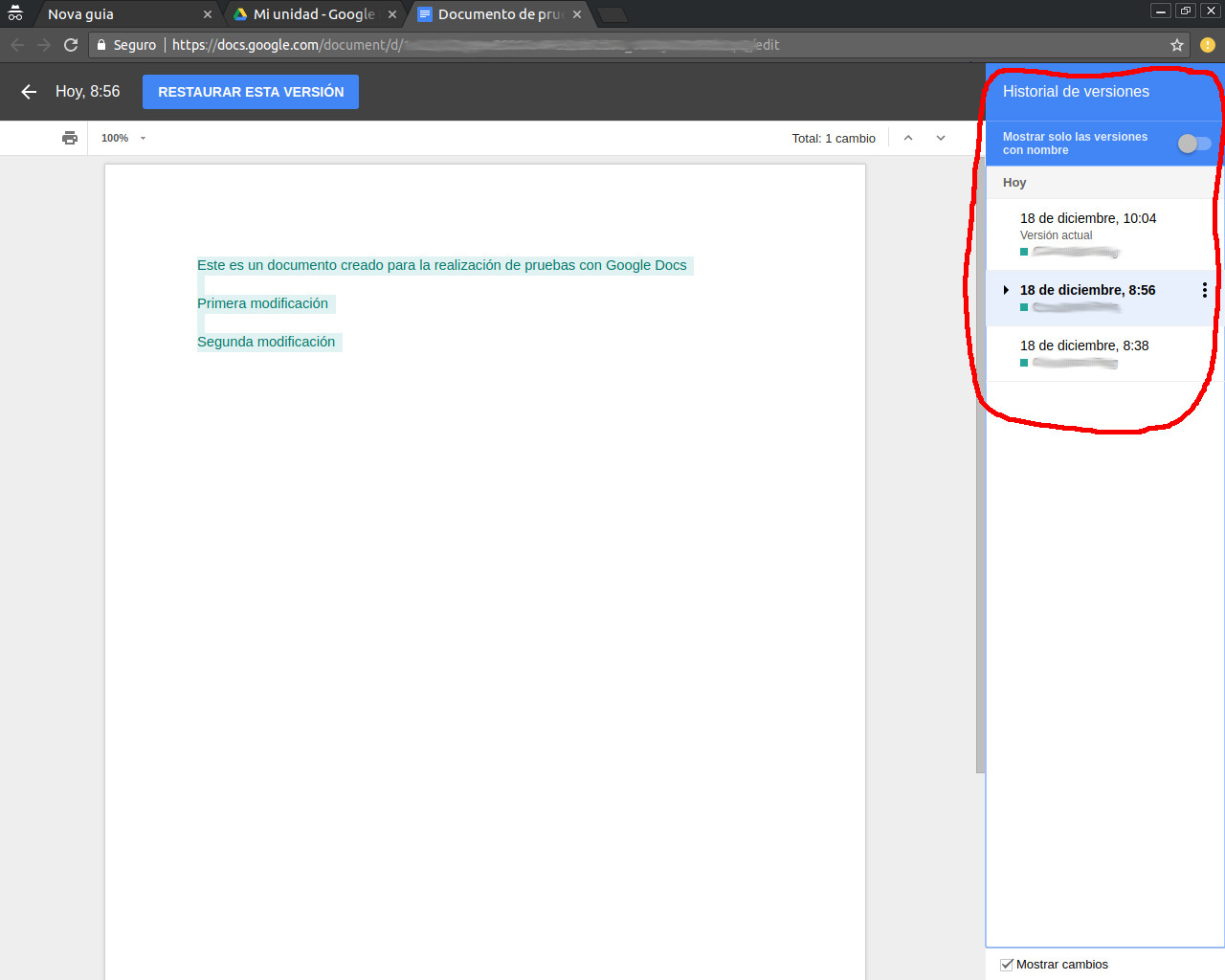Uncheck the Mostrar cambios checkbox
The image size is (1225, 980).
[1007, 965]
